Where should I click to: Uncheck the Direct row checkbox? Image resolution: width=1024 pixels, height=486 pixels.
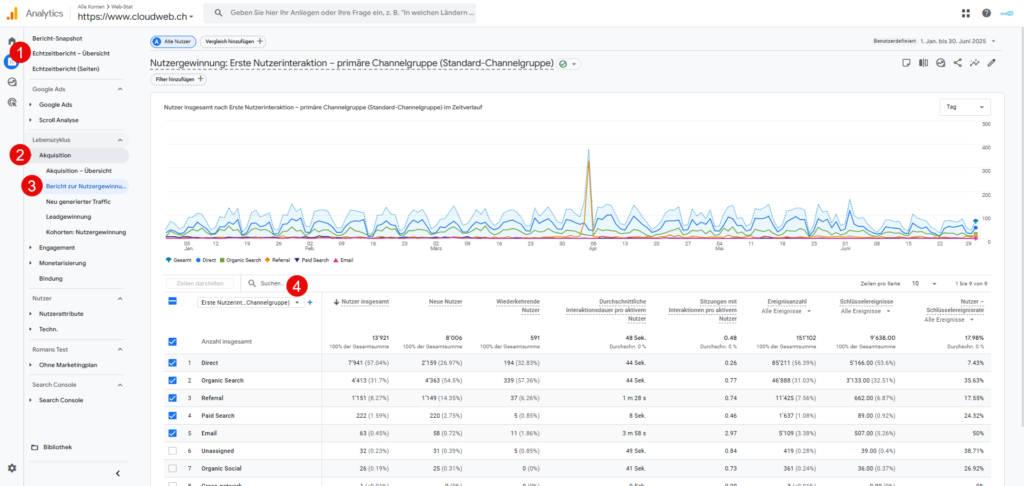[173, 363]
